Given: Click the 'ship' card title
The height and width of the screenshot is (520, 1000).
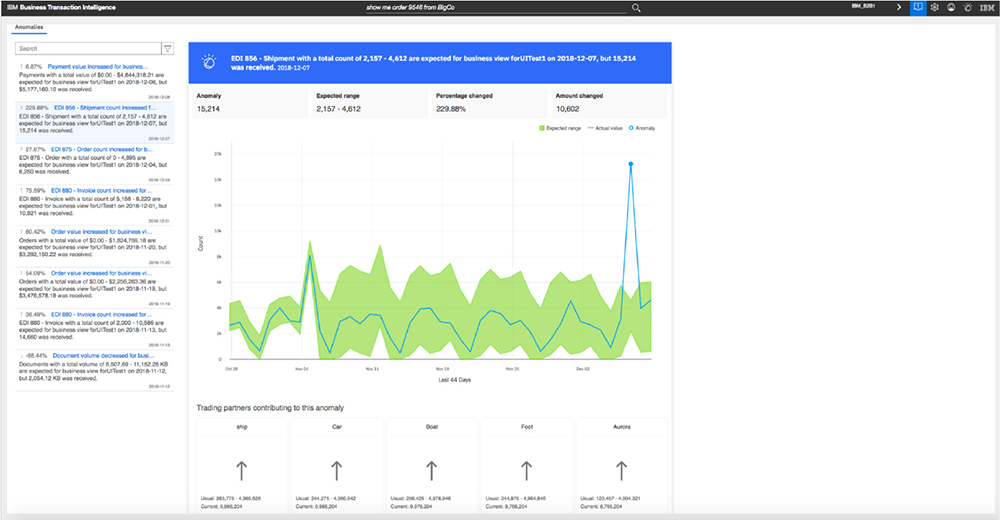Looking at the screenshot, I should [x=242, y=427].
